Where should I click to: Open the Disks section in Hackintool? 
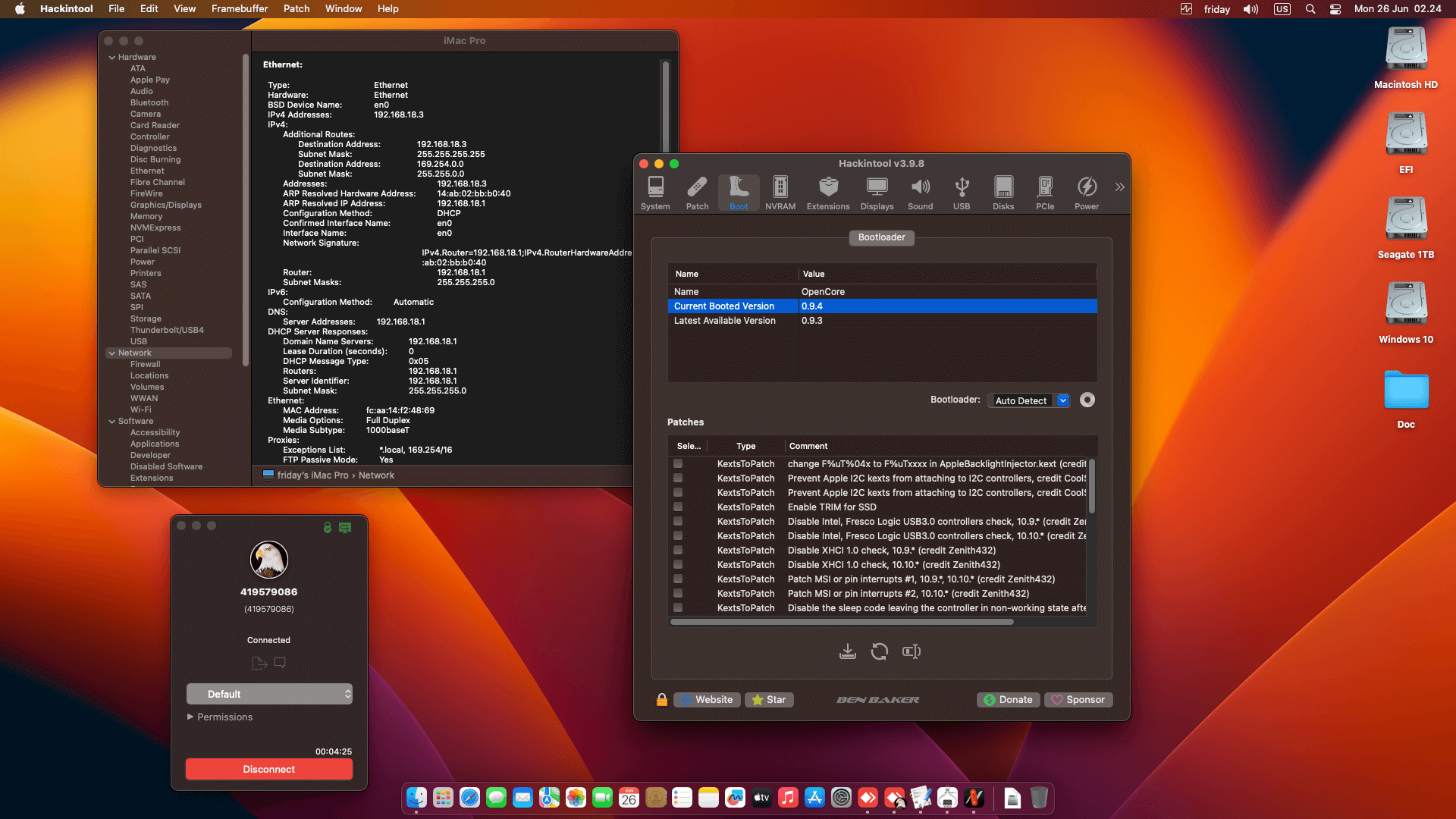[1003, 192]
